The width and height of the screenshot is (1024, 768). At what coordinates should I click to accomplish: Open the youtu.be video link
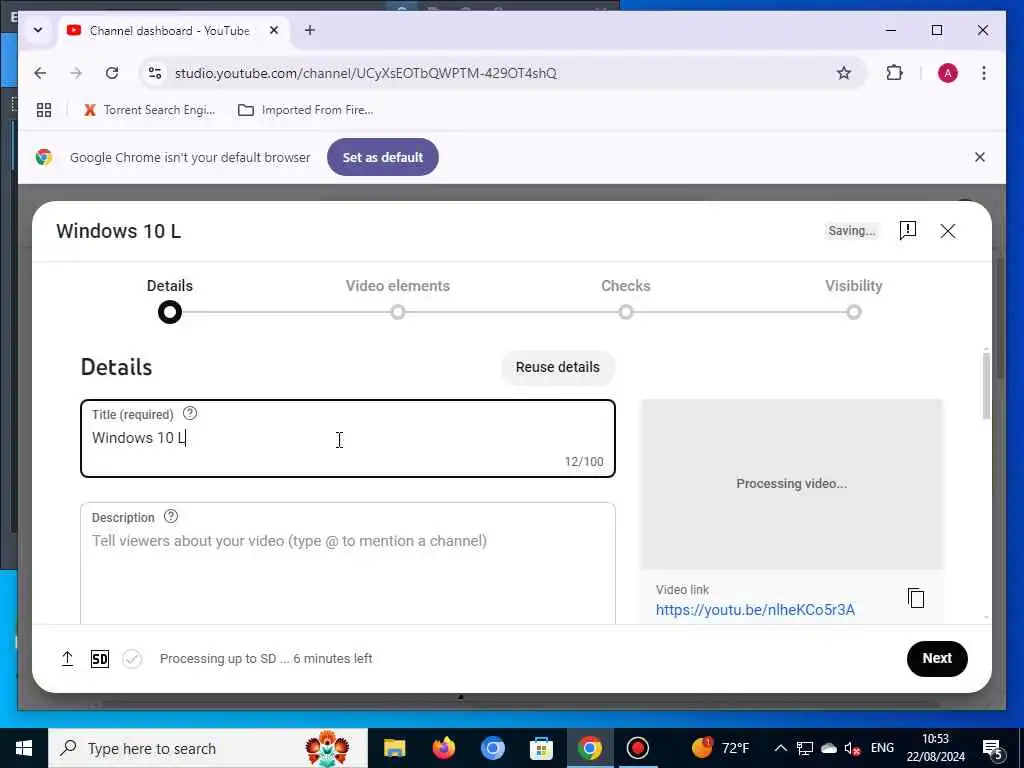click(755, 610)
